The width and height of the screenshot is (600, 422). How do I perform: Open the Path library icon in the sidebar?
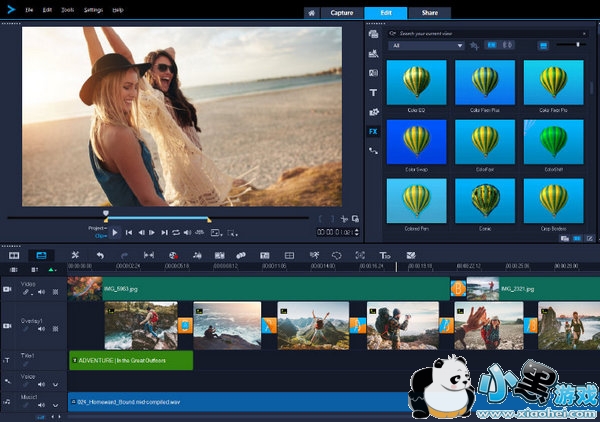pyautogui.click(x=373, y=150)
